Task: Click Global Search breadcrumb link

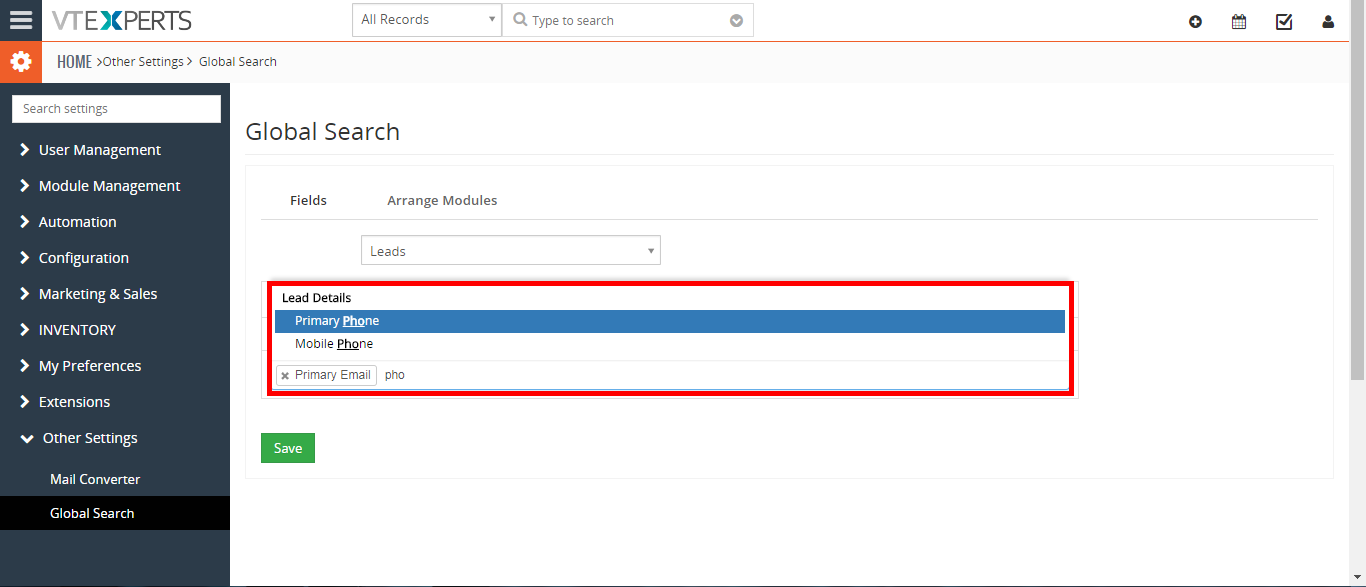Action: (x=238, y=62)
